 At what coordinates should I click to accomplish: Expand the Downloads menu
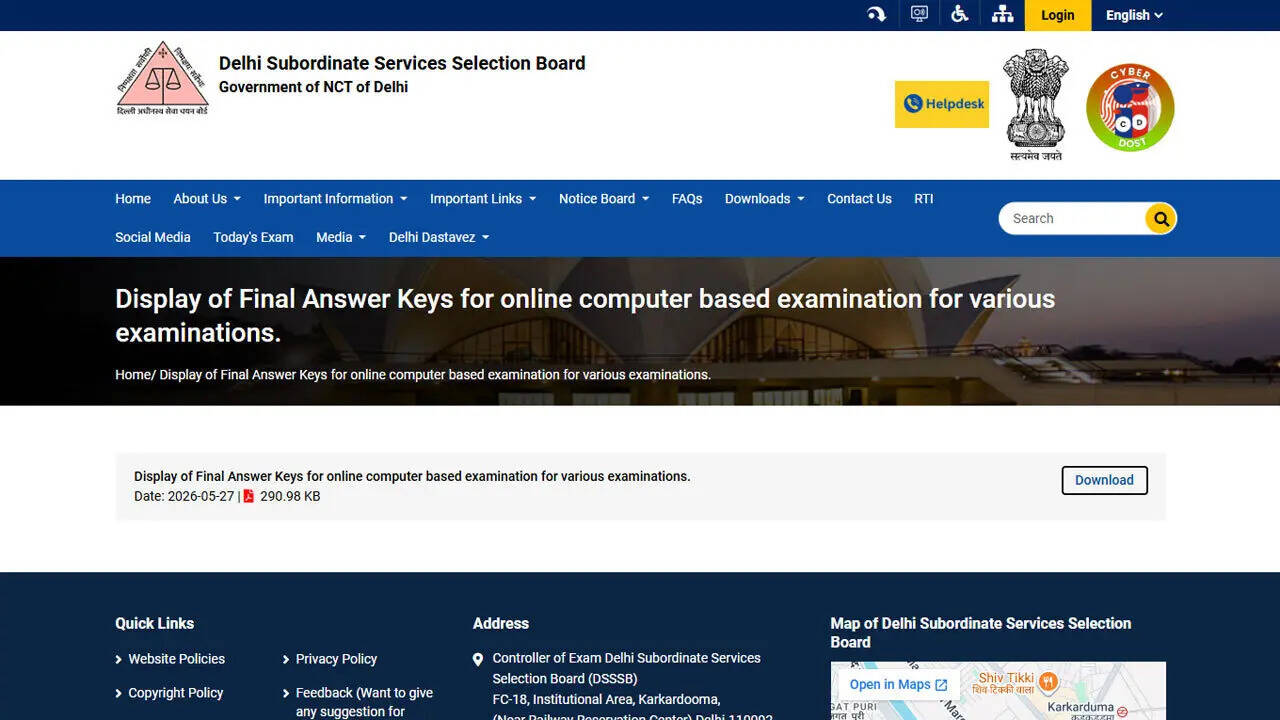click(x=765, y=199)
